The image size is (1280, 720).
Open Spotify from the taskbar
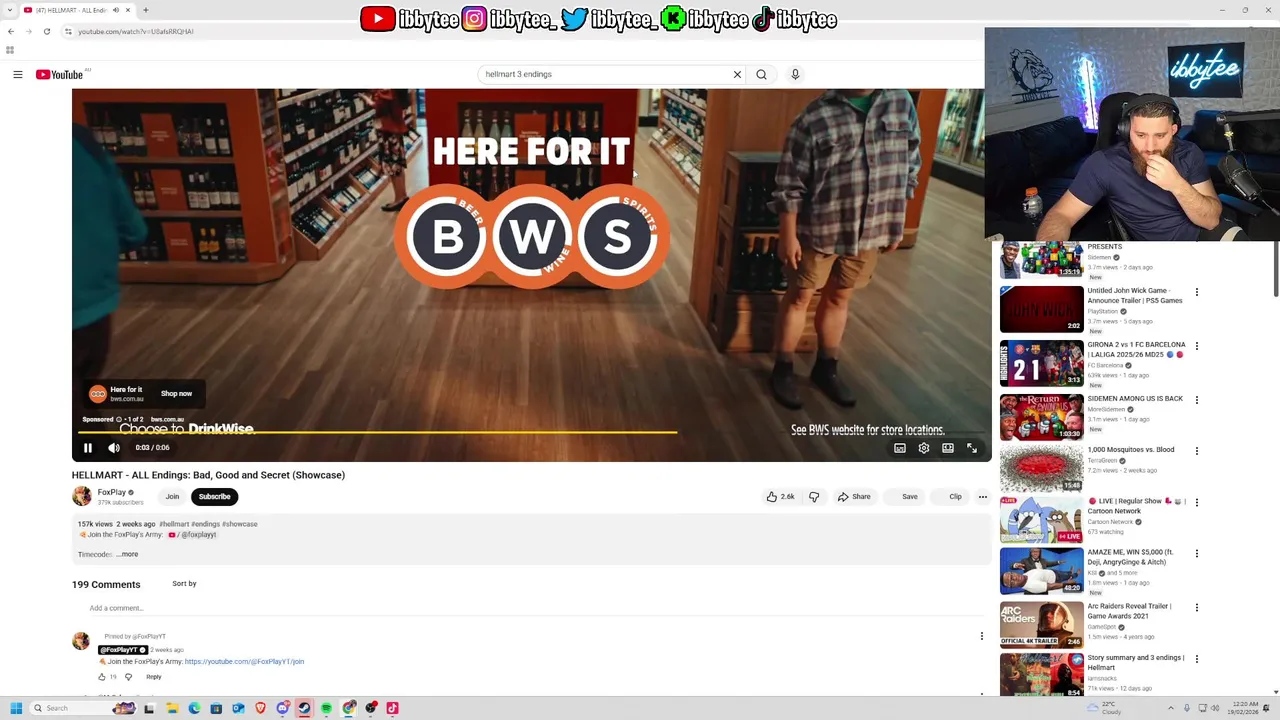(x=326, y=708)
